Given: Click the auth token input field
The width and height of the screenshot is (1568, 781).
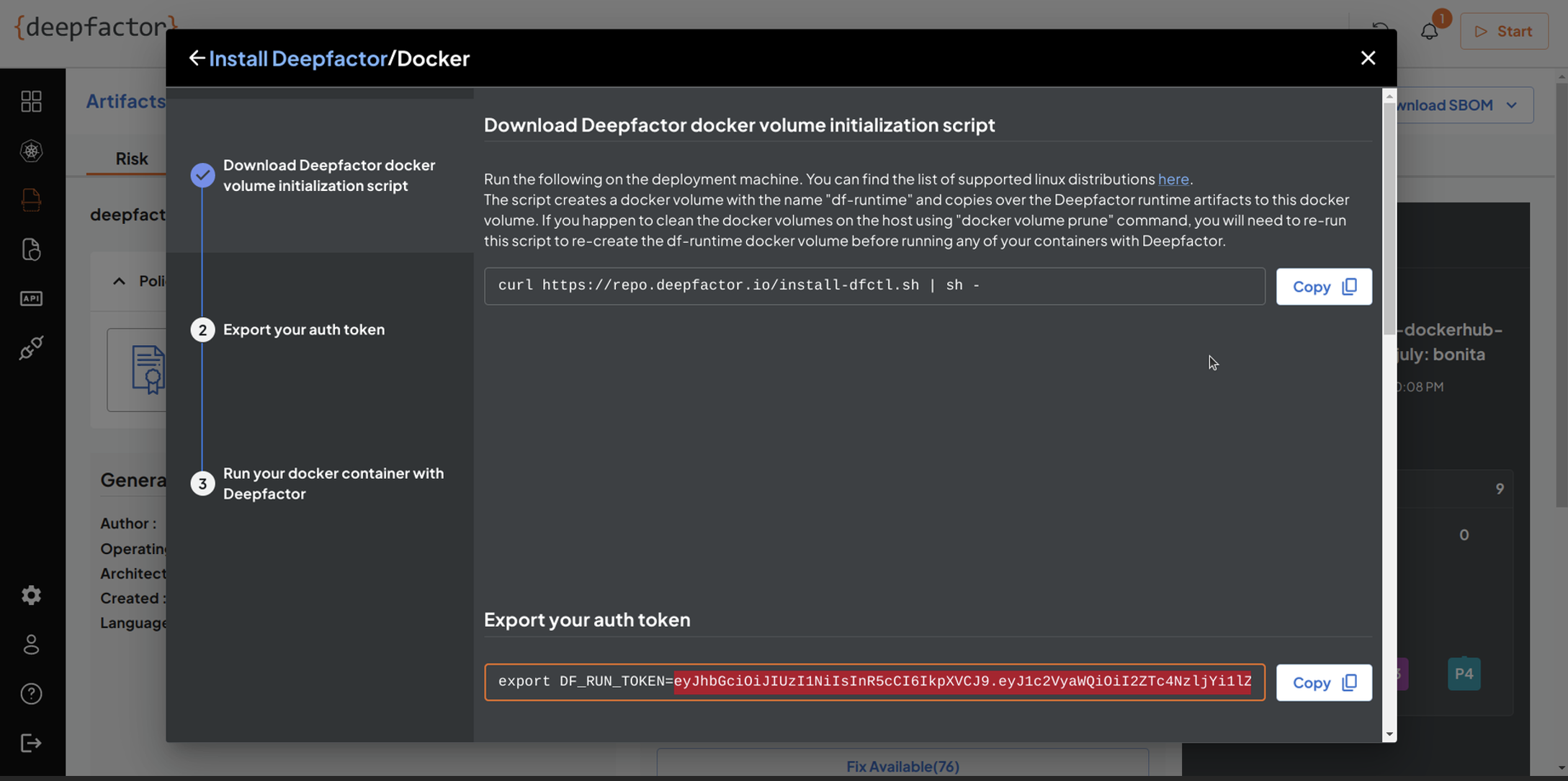Looking at the screenshot, I should 874,682.
